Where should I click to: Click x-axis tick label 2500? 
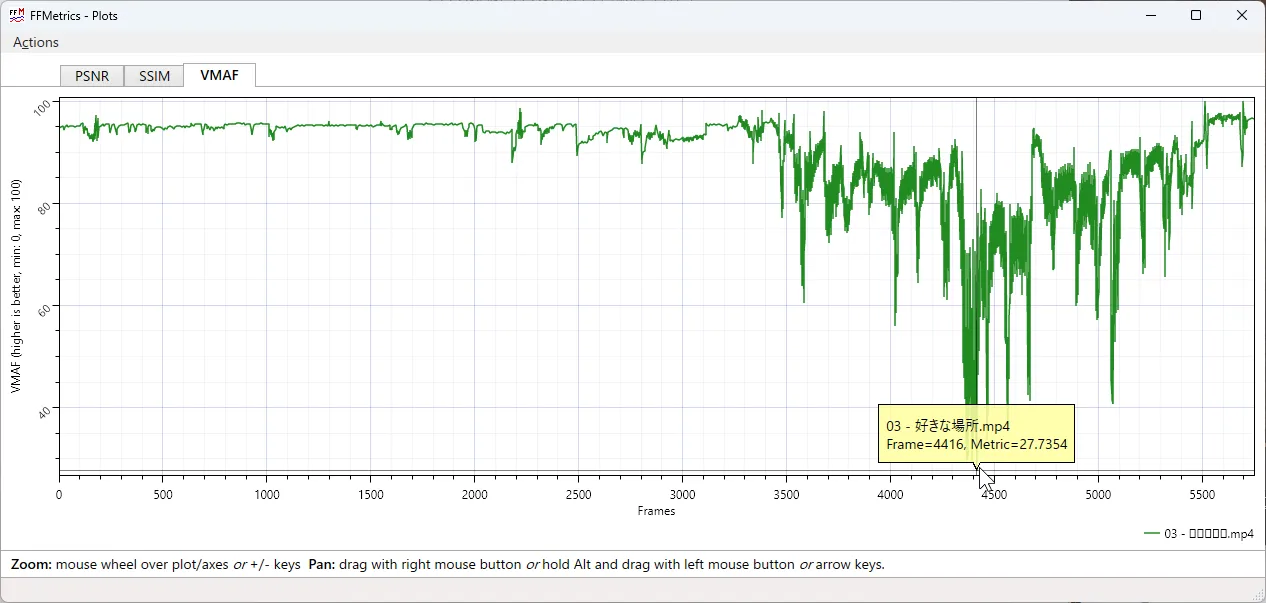[x=579, y=494]
